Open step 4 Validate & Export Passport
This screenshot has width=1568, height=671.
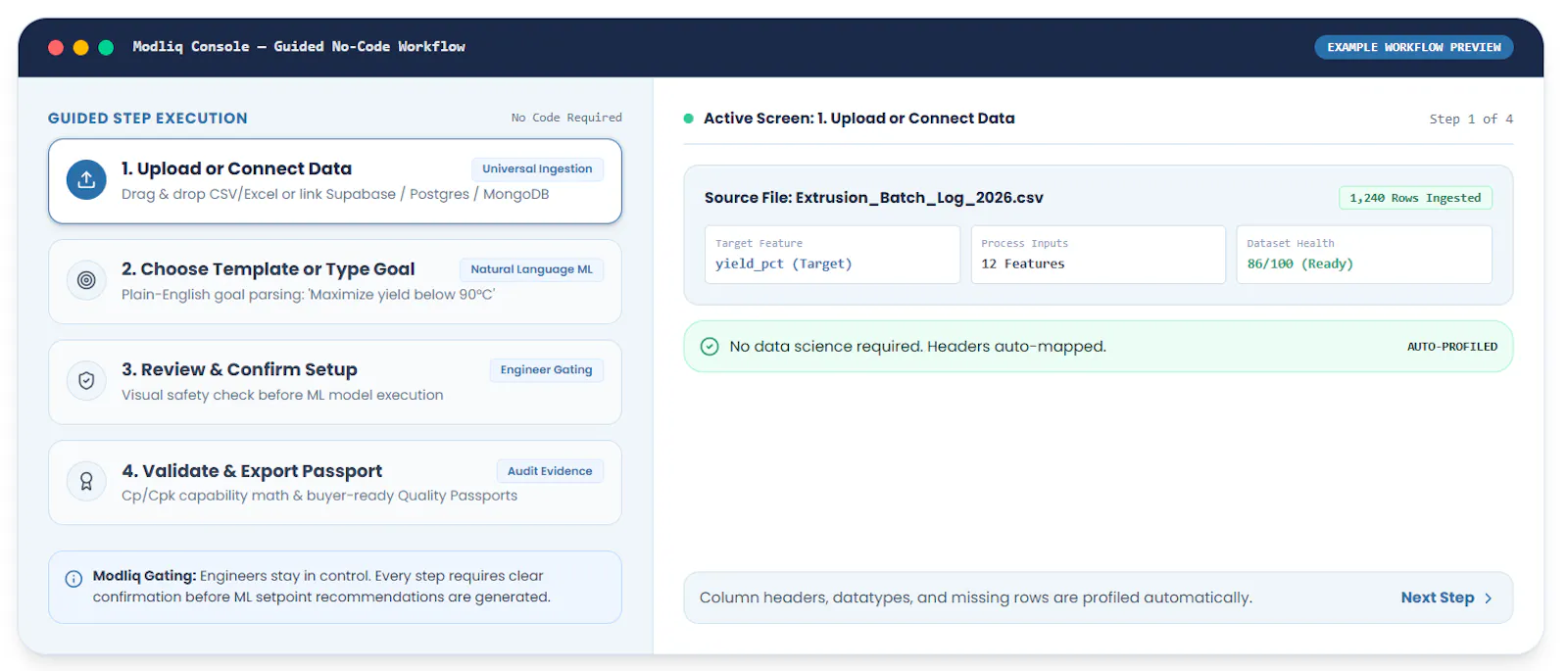pos(335,483)
